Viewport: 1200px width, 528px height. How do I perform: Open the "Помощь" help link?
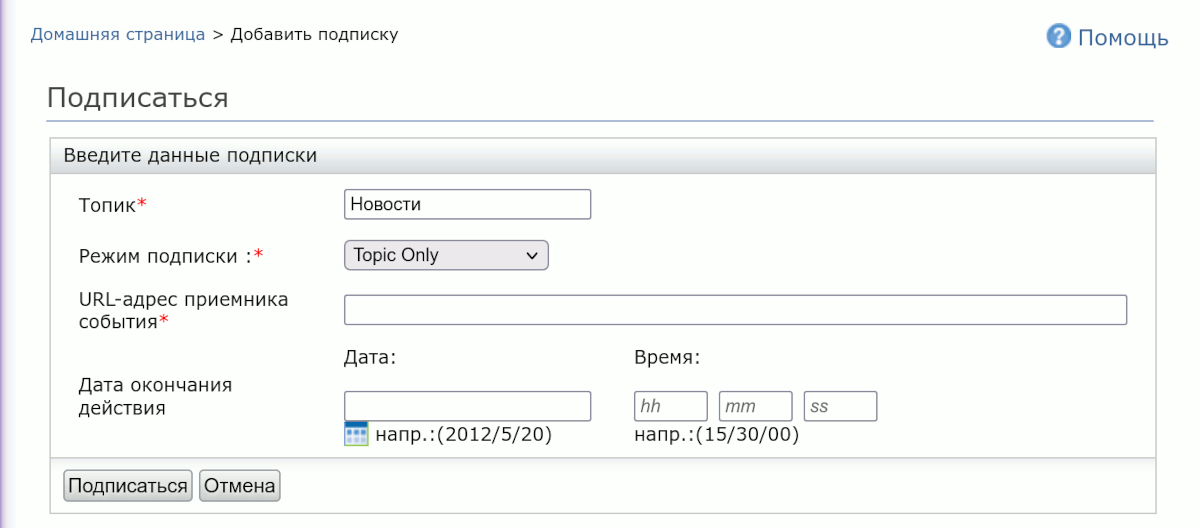[x=1122, y=38]
